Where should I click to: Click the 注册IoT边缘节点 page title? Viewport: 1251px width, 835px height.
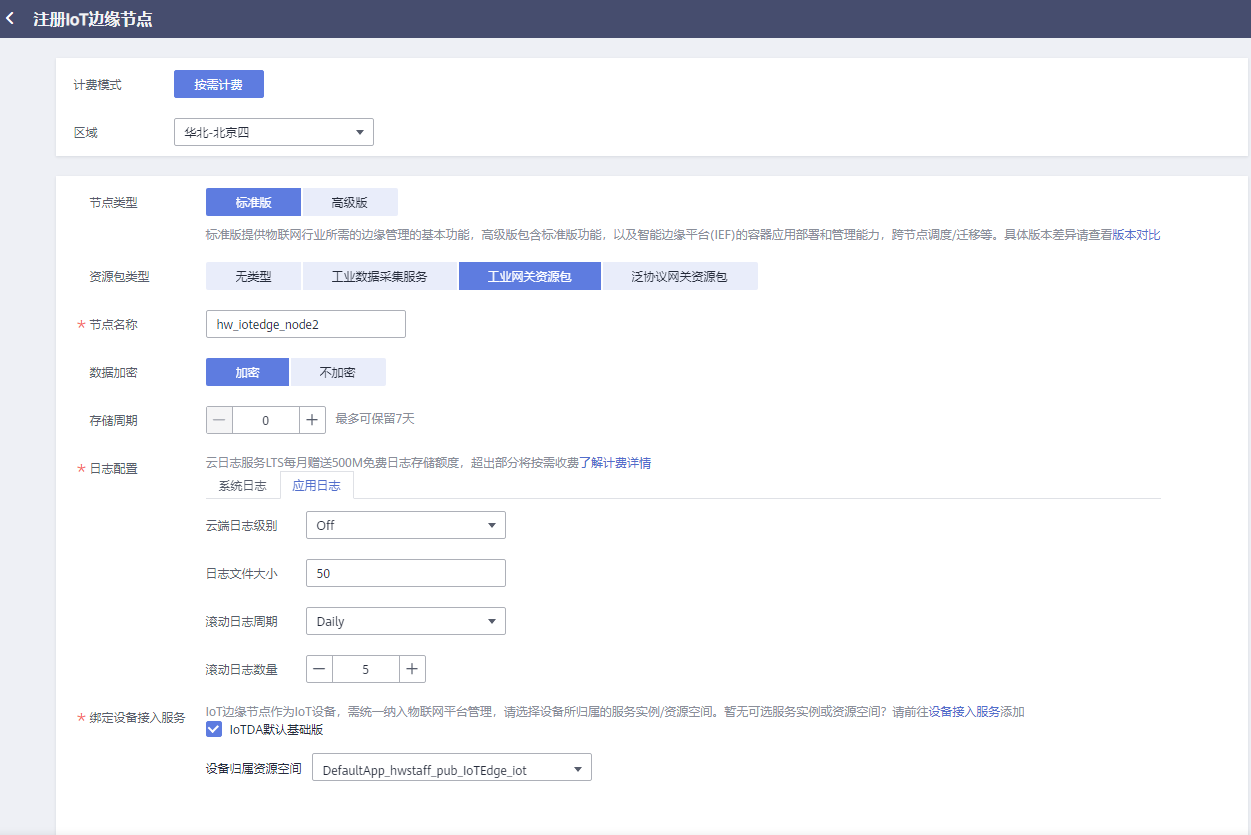pyautogui.click(x=93, y=19)
